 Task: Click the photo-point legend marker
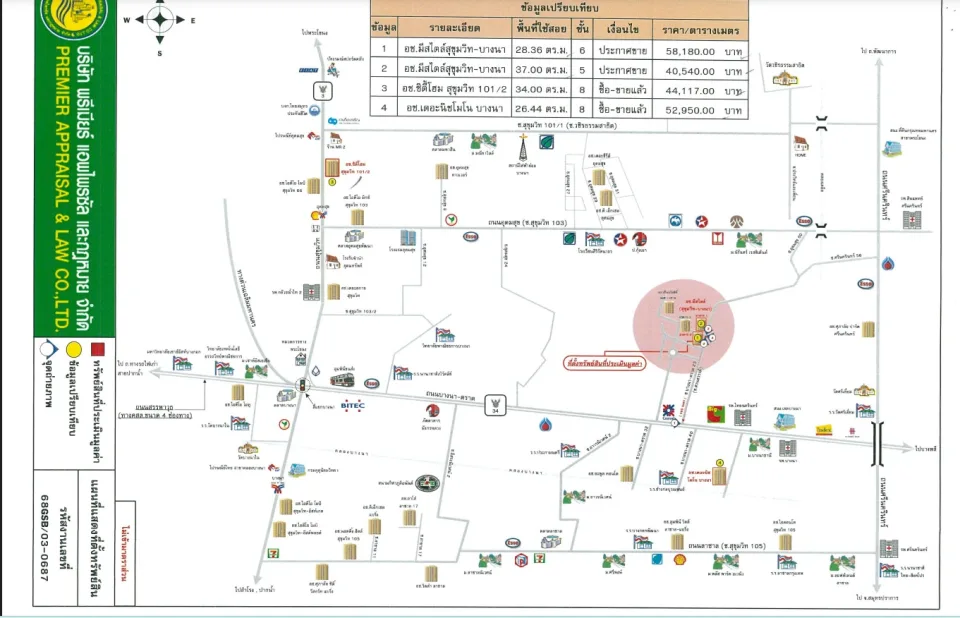click(48, 349)
